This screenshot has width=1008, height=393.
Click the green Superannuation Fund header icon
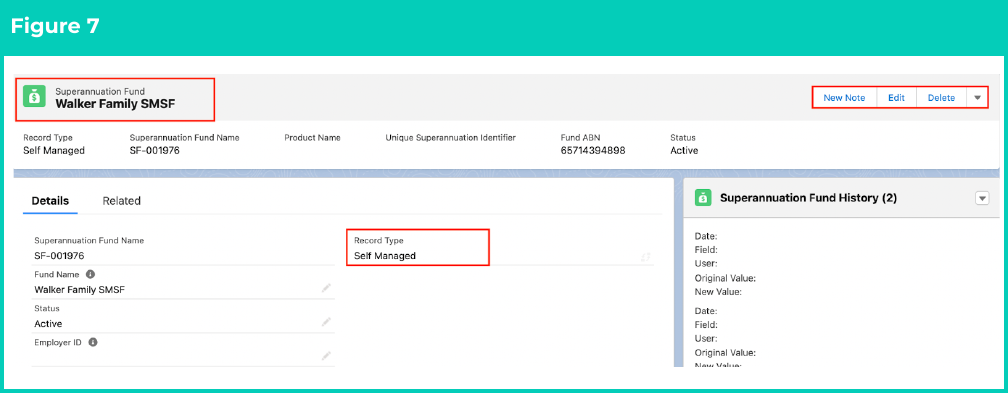35,96
